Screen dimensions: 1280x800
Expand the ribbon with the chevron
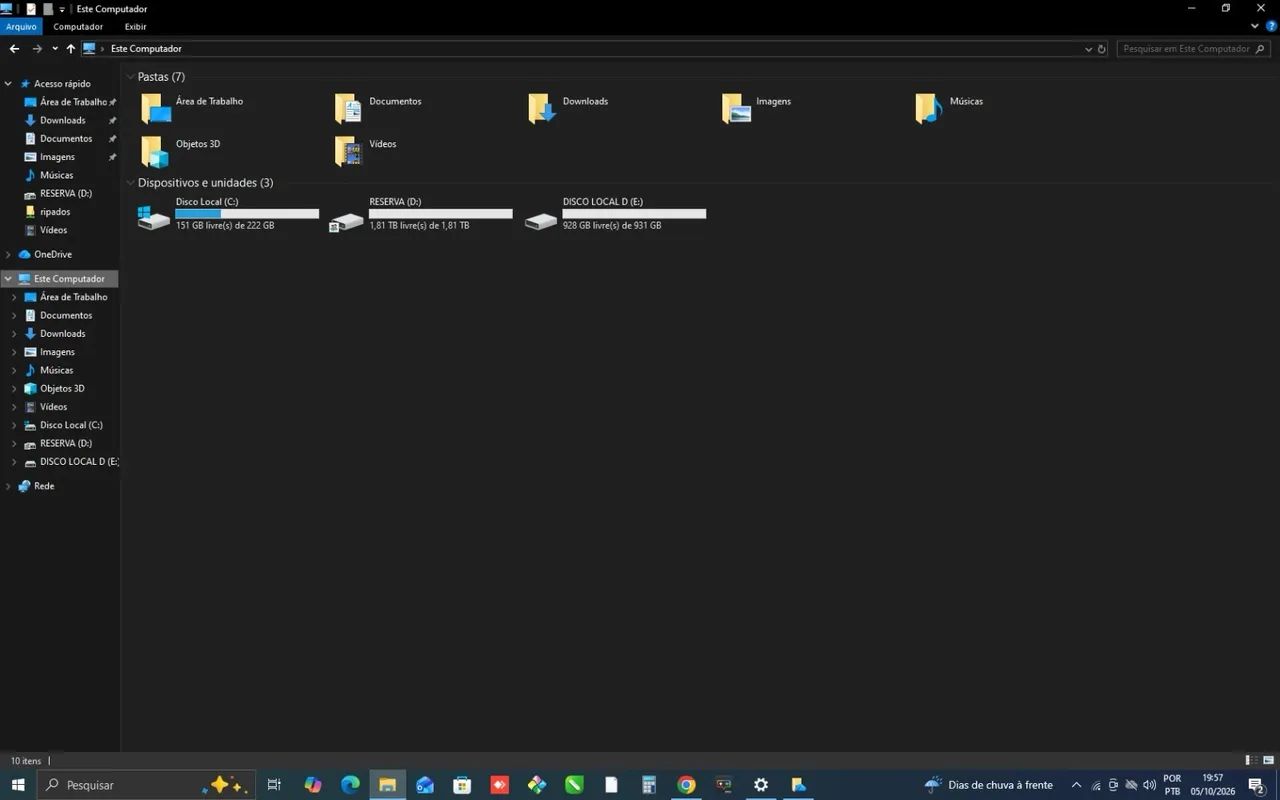1256,26
